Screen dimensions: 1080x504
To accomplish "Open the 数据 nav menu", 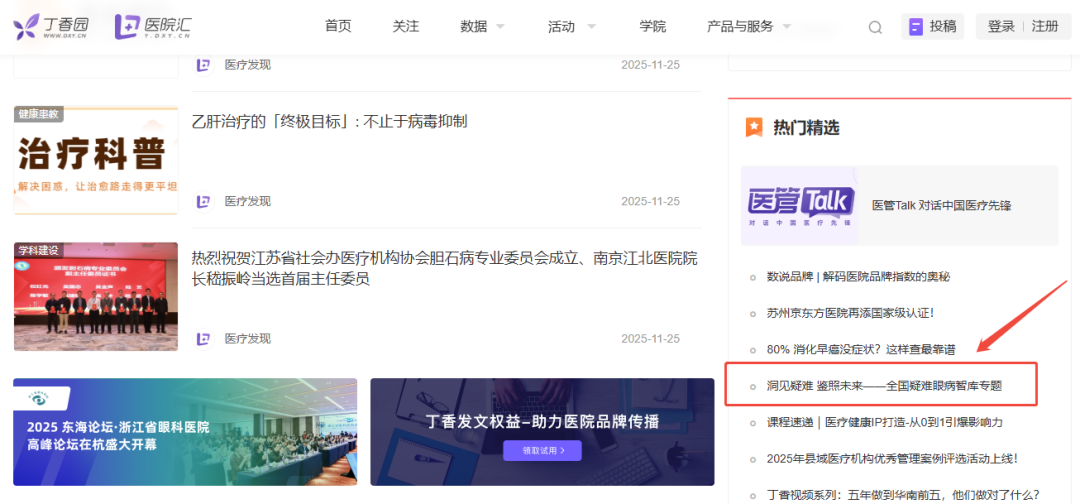I will (x=474, y=27).
